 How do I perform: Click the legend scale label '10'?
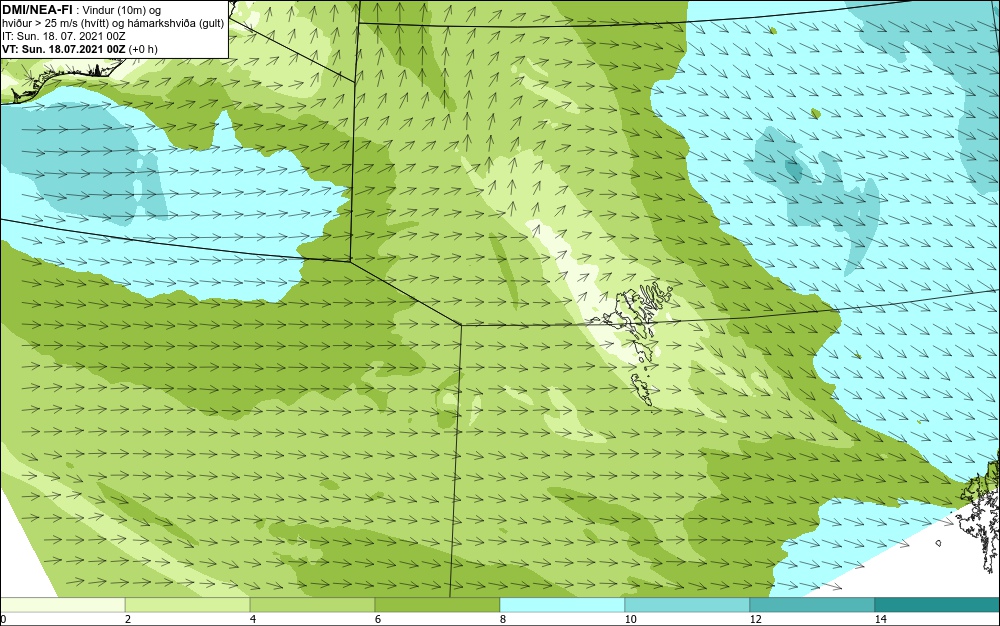(x=630, y=619)
